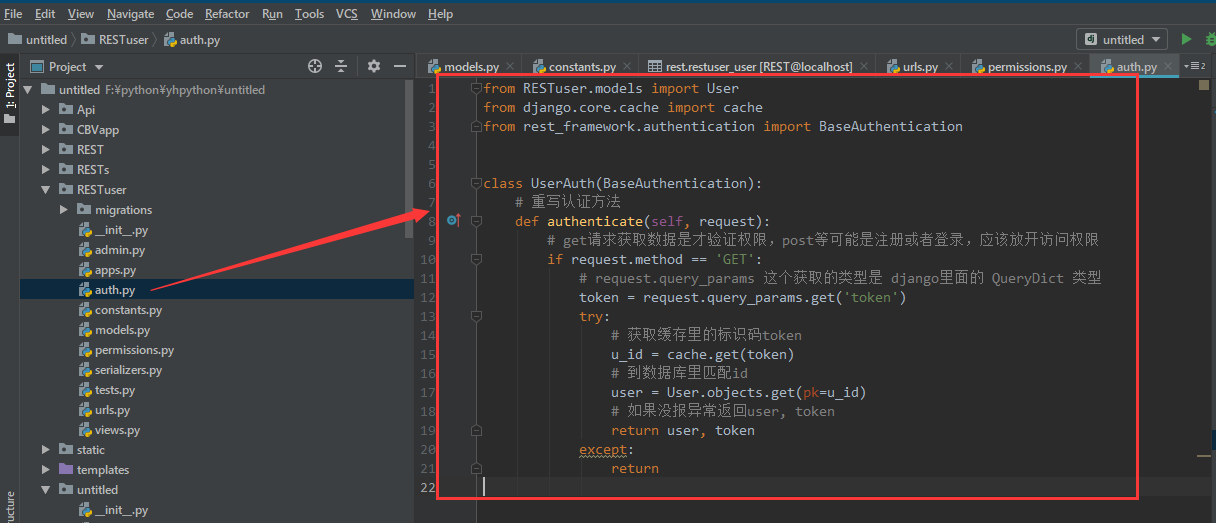The height and width of the screenshot is (523, 1216).
Task: Fold the import block at line 1
Action: (476, 89)
